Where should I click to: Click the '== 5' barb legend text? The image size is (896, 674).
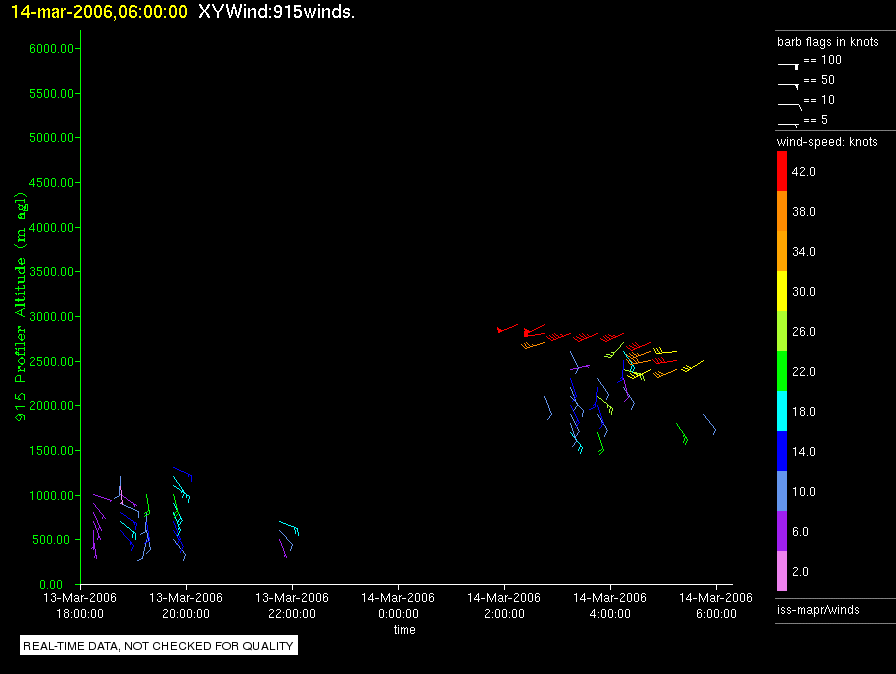pyautogui.click(x=815, y=120)
